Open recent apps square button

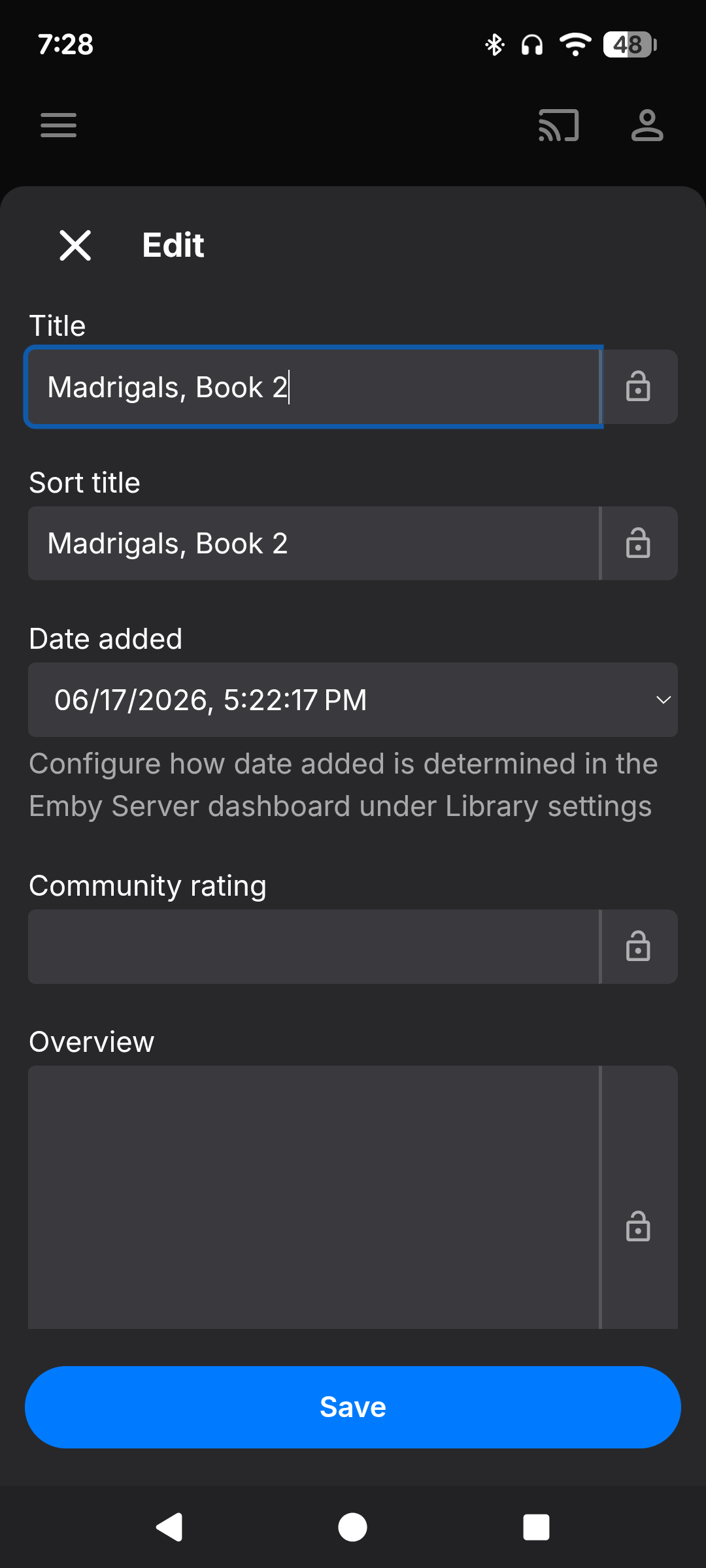[x=536, y=1527]
